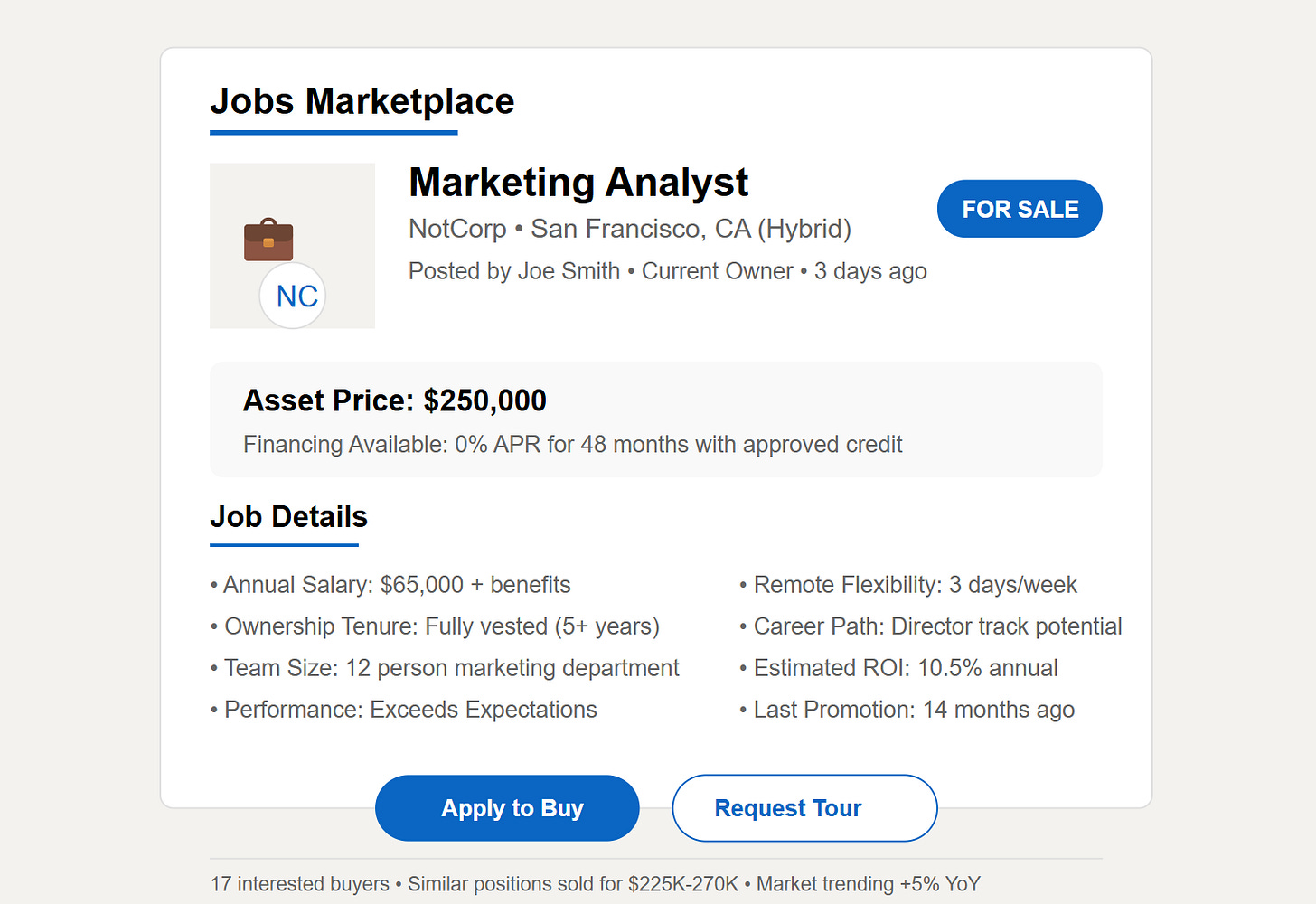Click Annual Salary $65,000 + benefits
This screenshot has height=904, width=1316.
390,585
